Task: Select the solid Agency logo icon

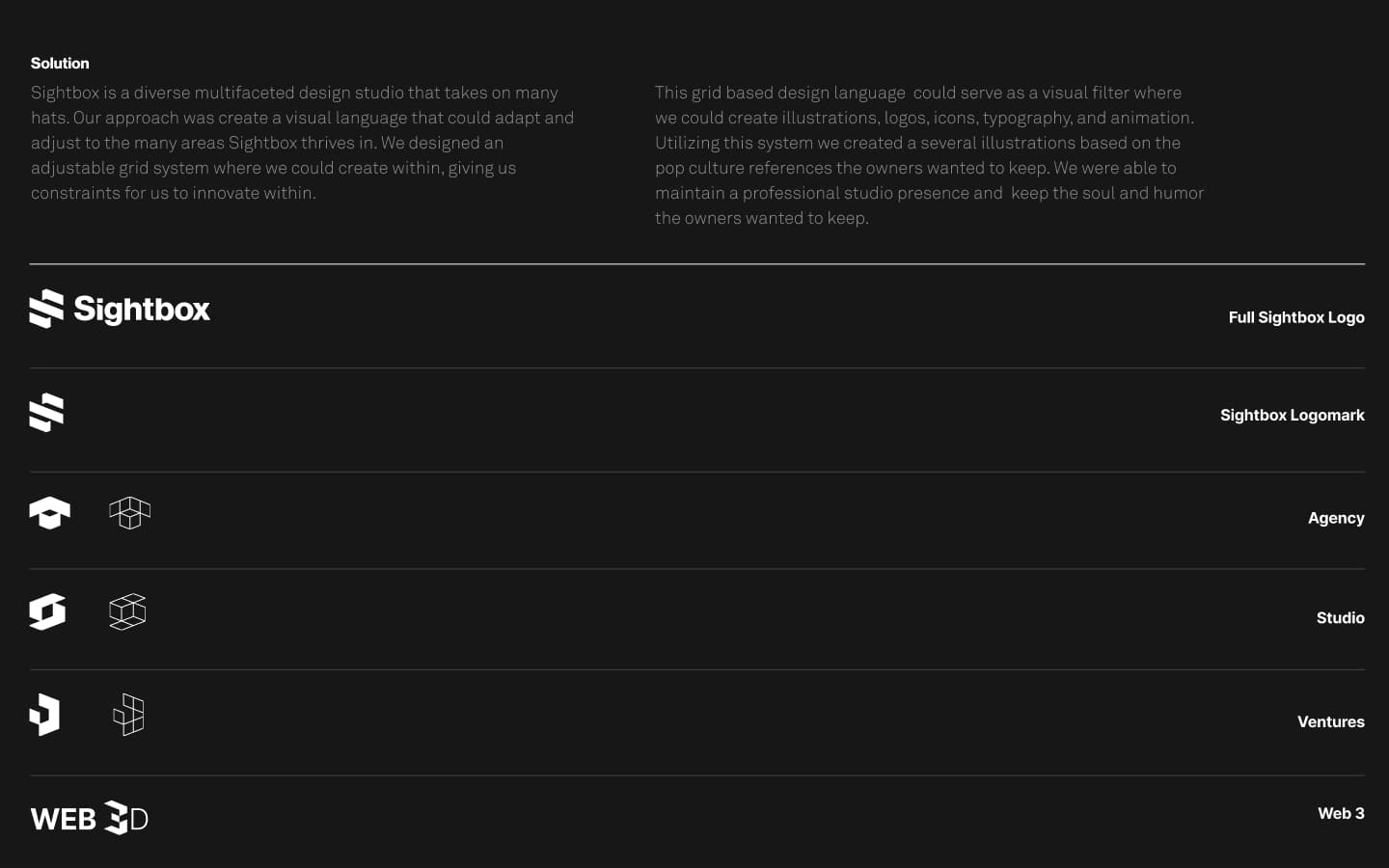Action: click(x=49, y=513)
